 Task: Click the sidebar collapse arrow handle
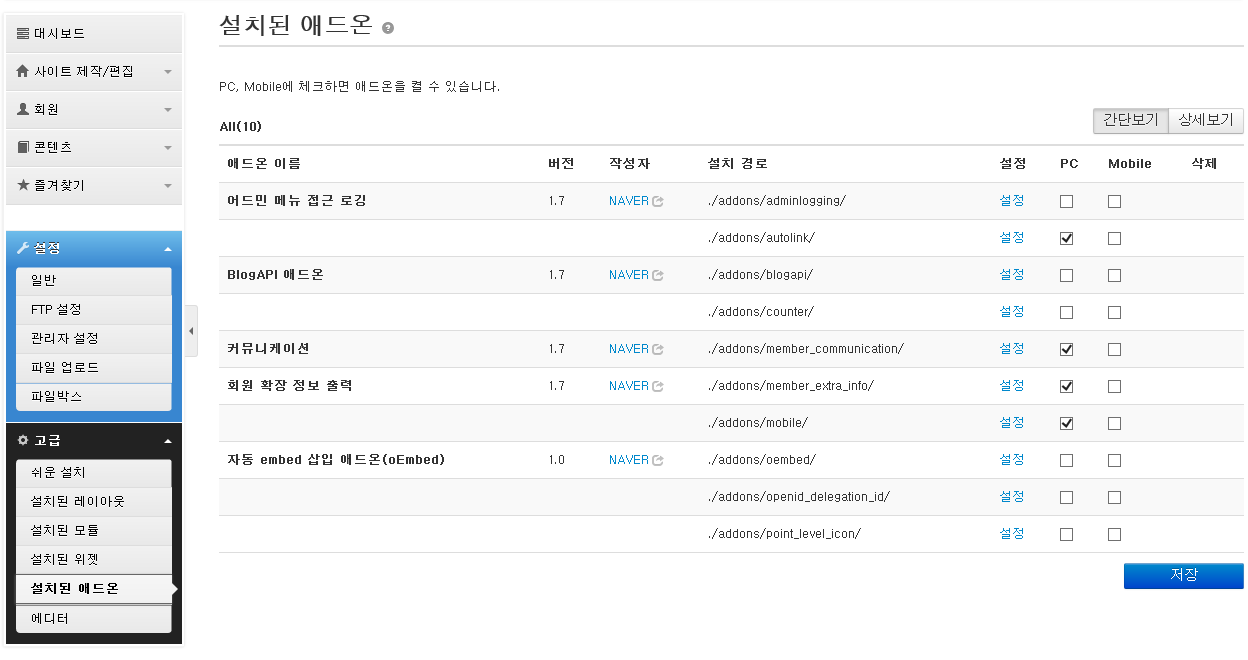tap(191, 330)
